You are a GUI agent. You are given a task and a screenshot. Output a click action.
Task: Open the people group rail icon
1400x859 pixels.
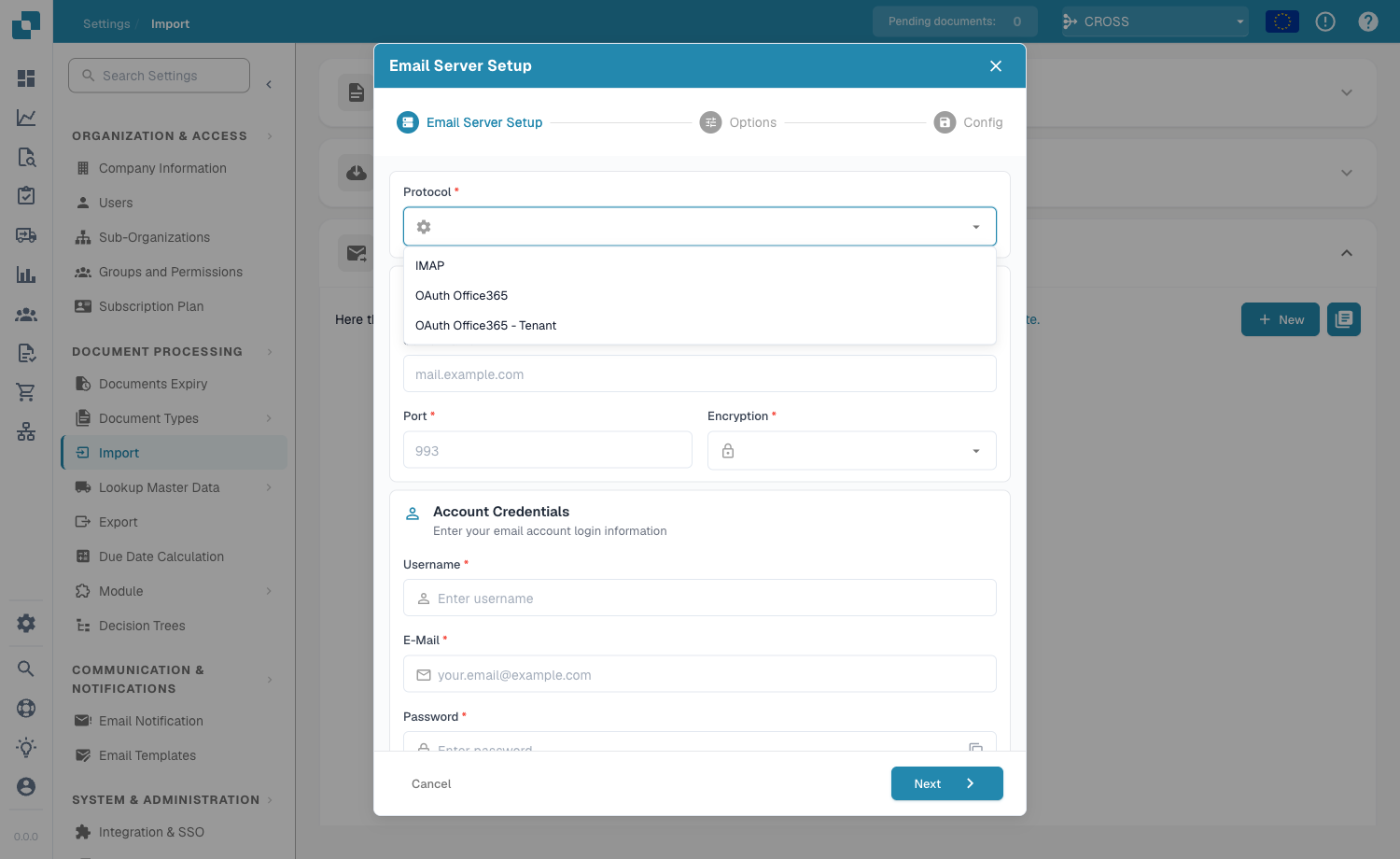coord(26,315)
